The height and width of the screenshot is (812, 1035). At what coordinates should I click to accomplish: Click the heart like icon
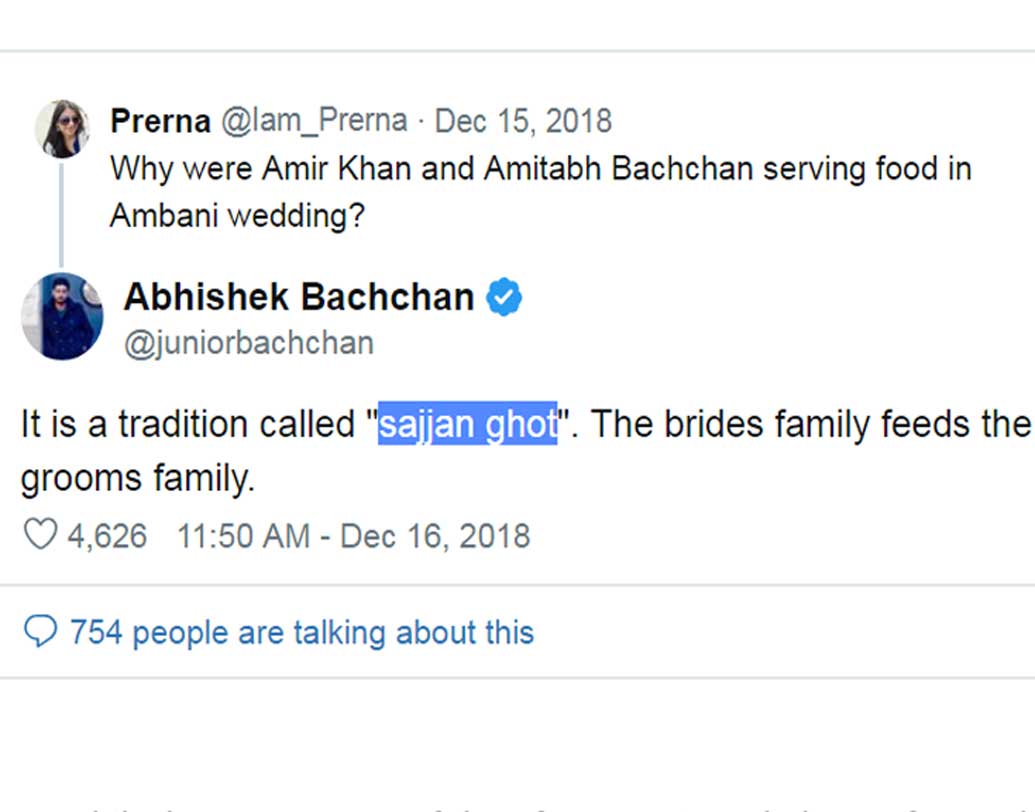pos(40,536)
